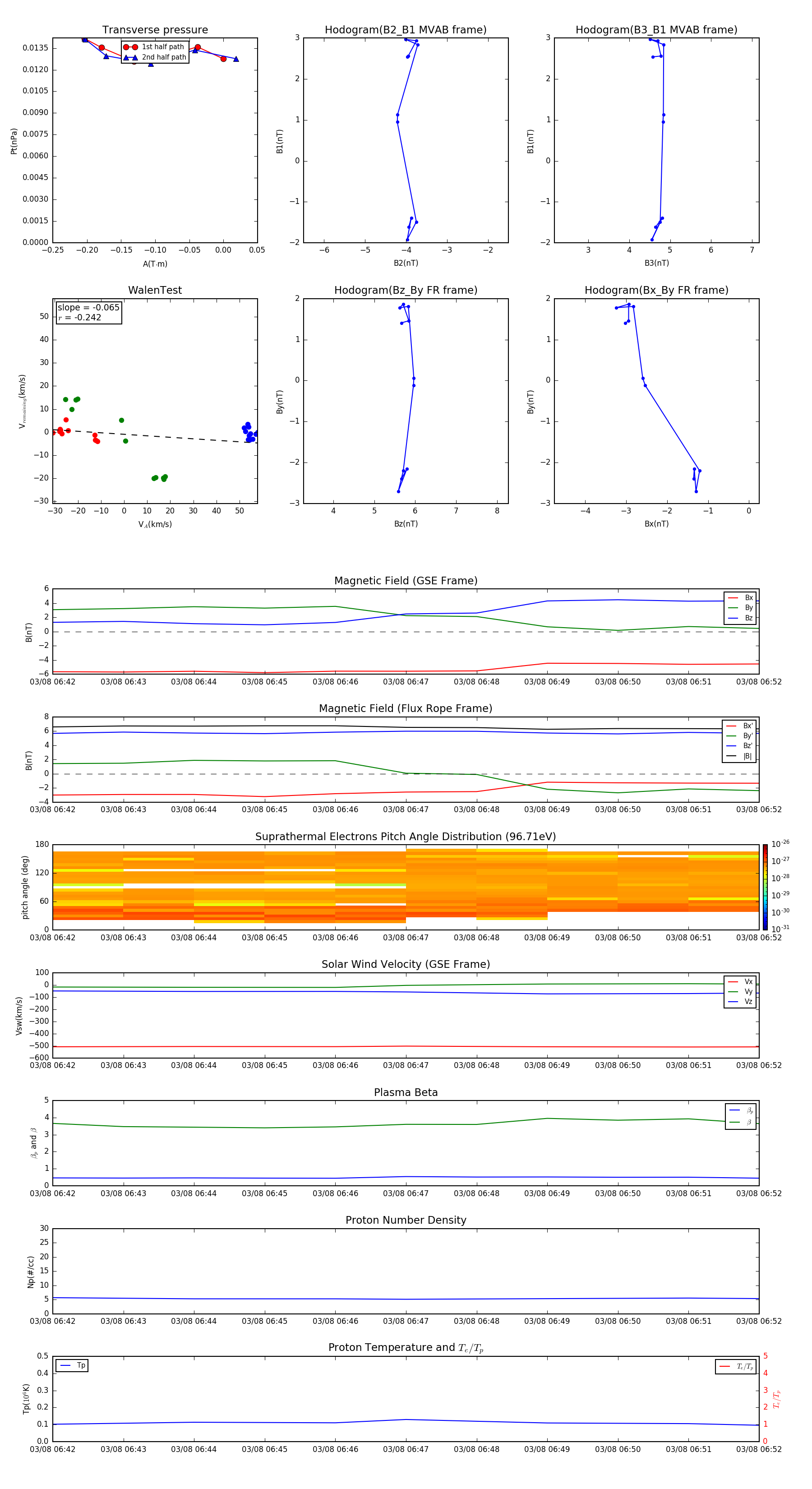This screenshot has height=1489, width=812.
Task: Click the 'slope = -0.065' annotation
Action: click(88, 308)
